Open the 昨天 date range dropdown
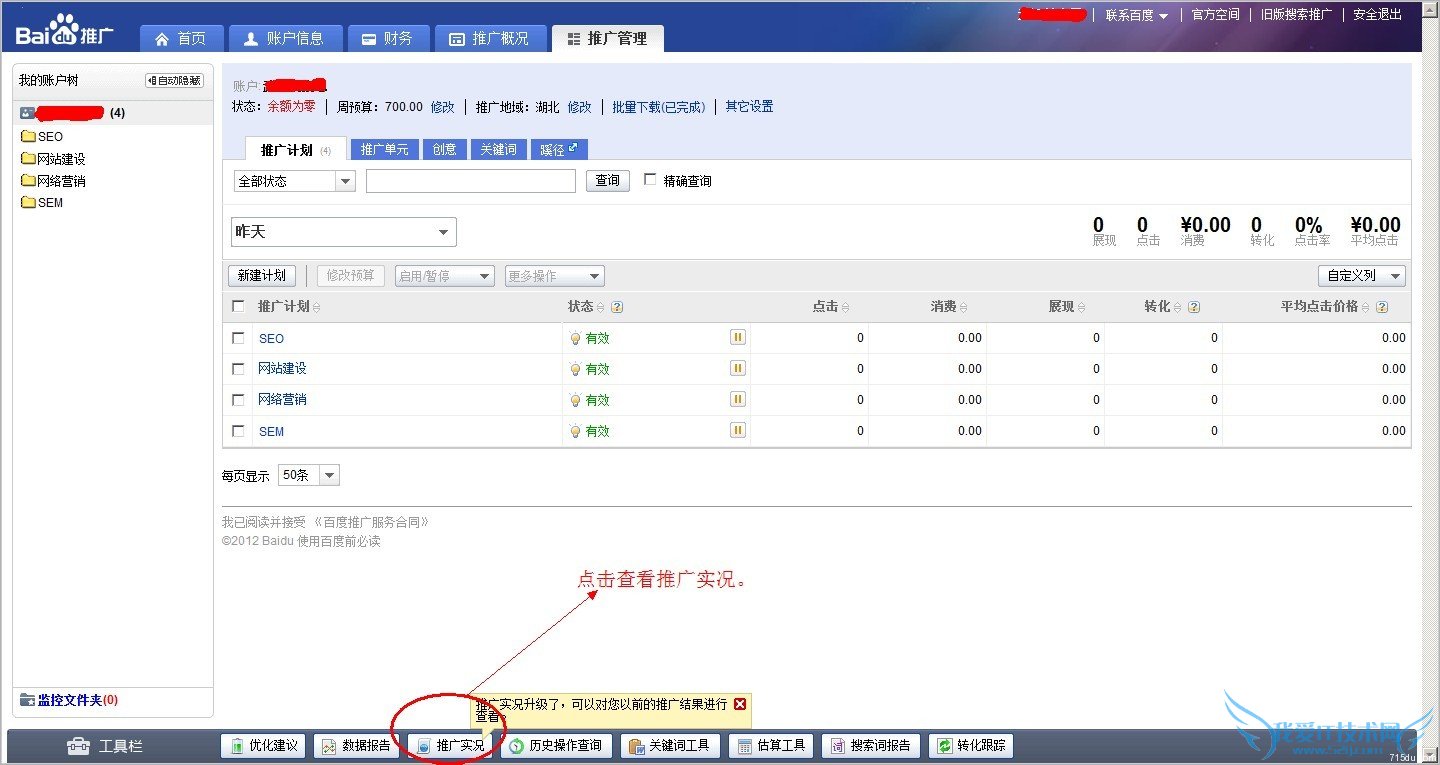 click(x=343, y=232)
